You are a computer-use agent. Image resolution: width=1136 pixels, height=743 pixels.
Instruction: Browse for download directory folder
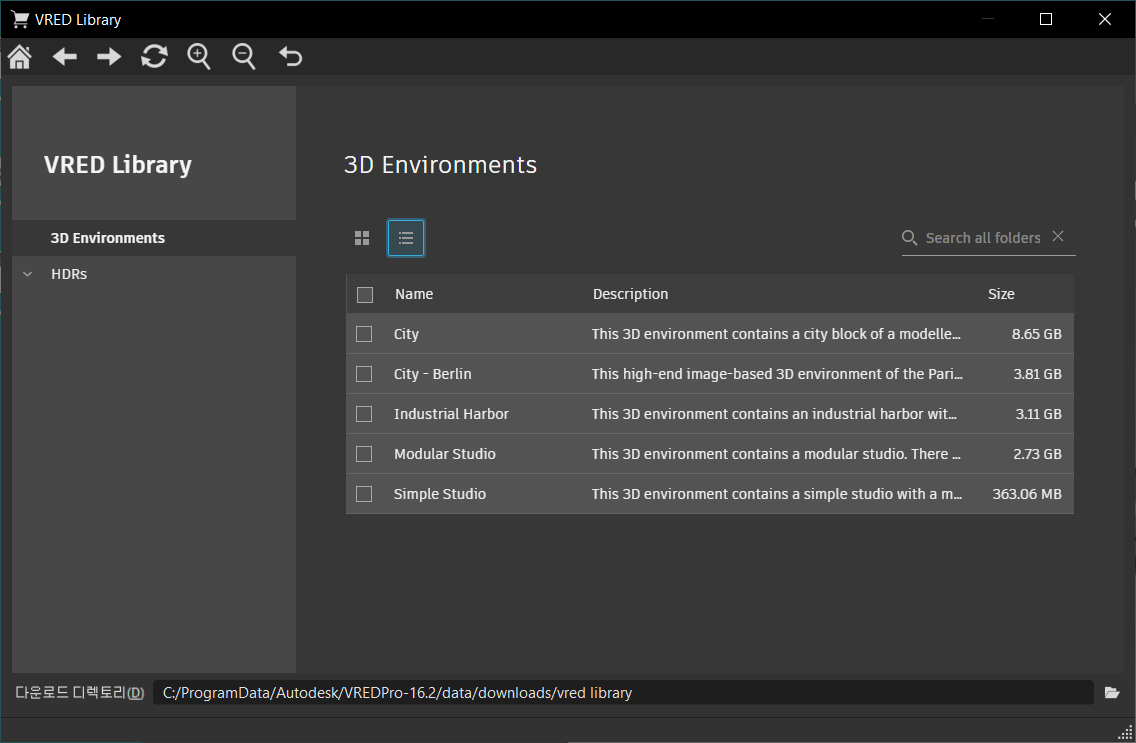1112,692
